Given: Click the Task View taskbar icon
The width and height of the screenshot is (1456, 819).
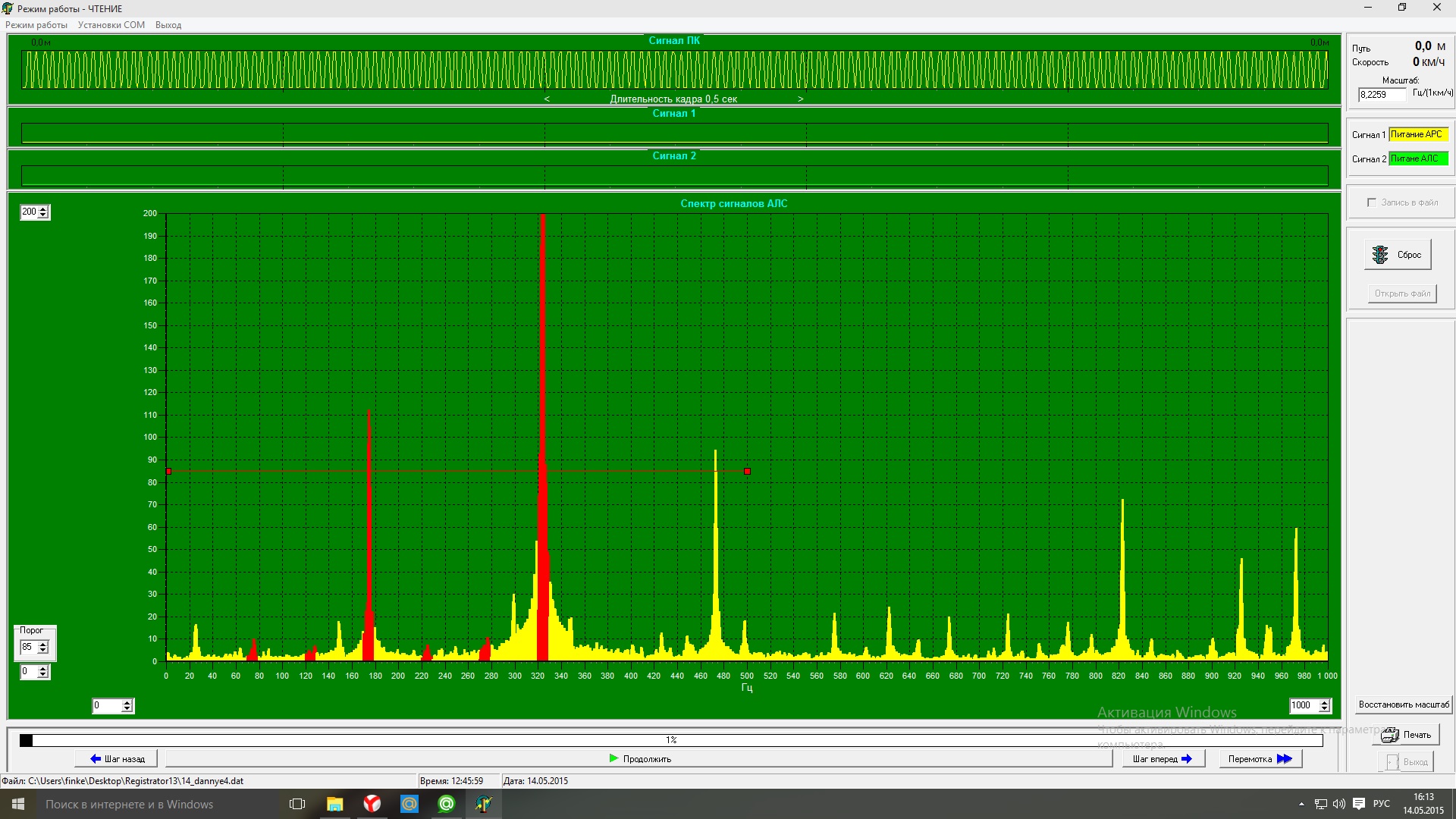Looking at the screenshot, I should tap(297, 804).
